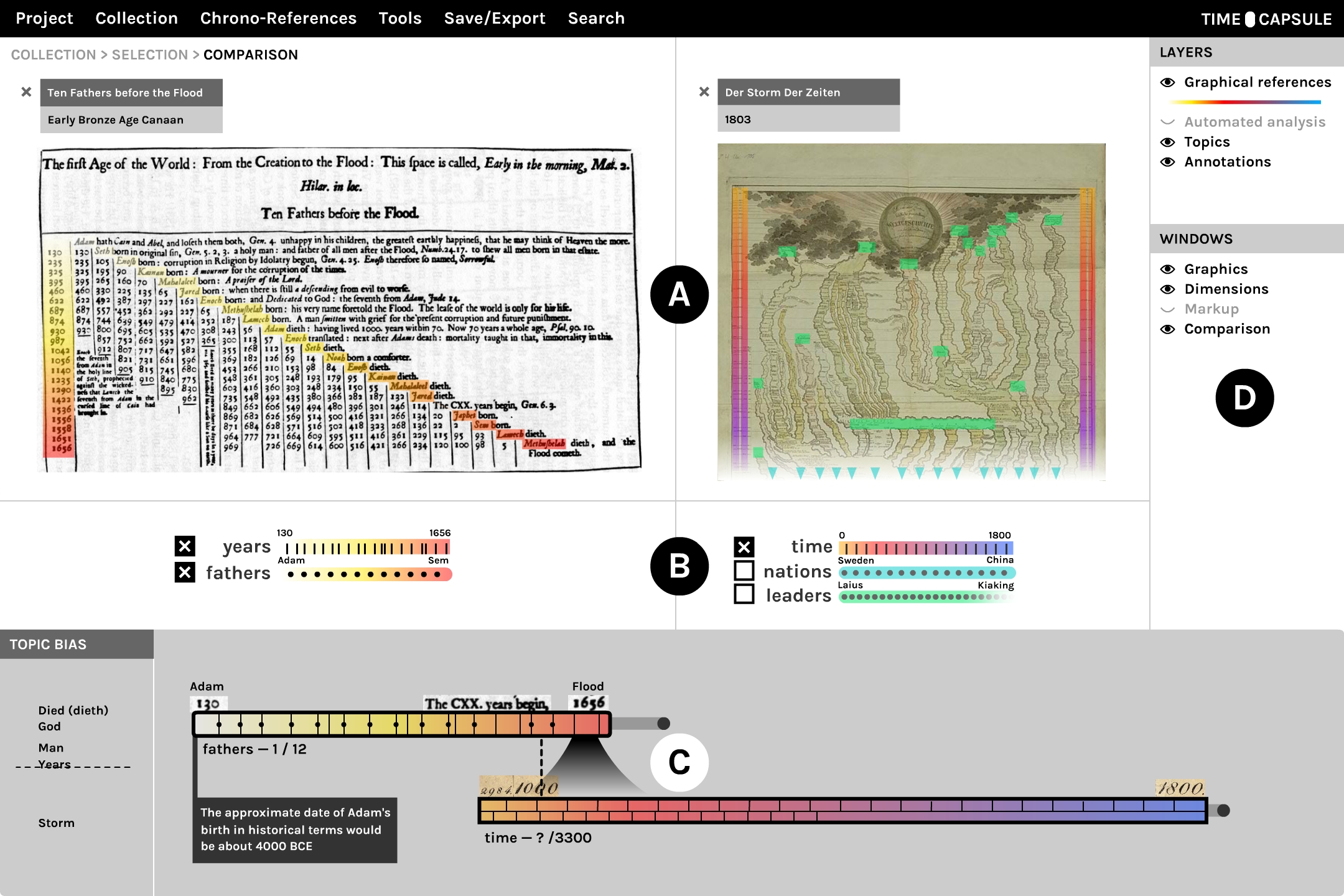The width and height of the screenshot is (1344, 896).
Task: Click the fathers timeline bar in Topic Bias
Action: point(402,724)
